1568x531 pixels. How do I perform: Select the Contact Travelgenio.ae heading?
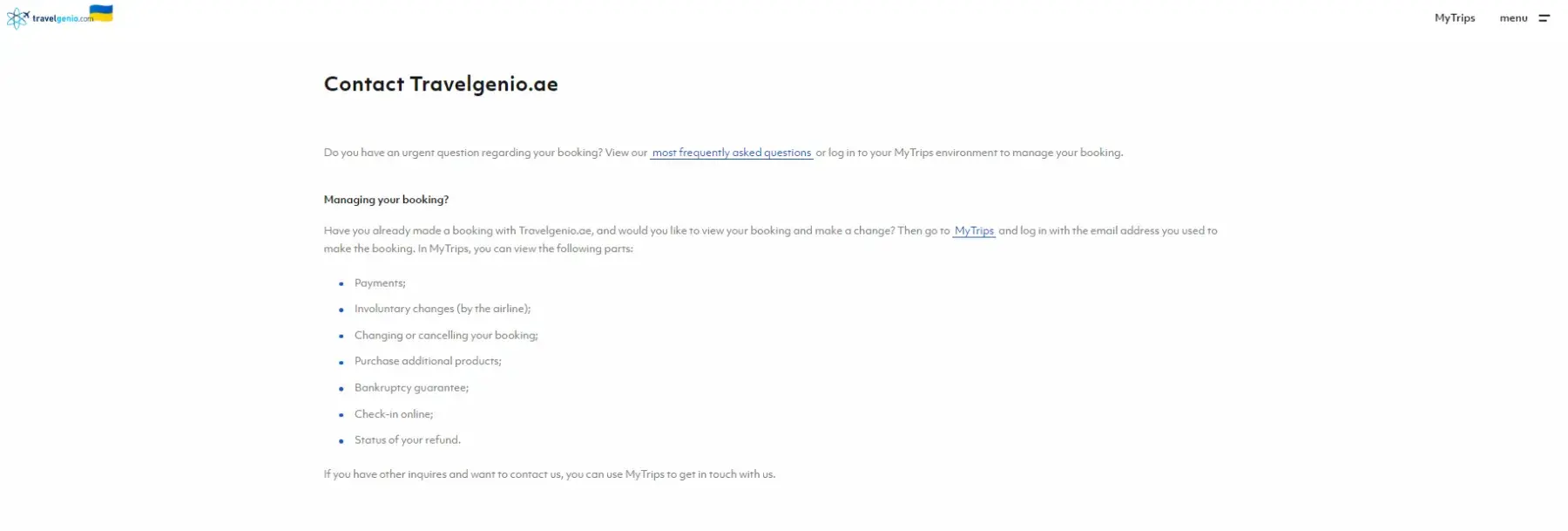[441, 84]
